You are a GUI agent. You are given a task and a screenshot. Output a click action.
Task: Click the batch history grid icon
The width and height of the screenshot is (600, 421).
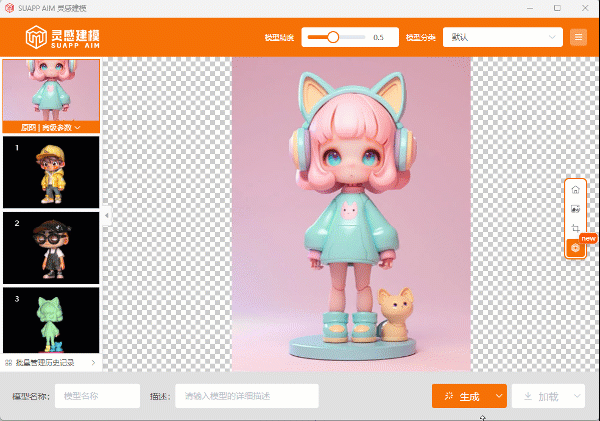coord(9,362)
